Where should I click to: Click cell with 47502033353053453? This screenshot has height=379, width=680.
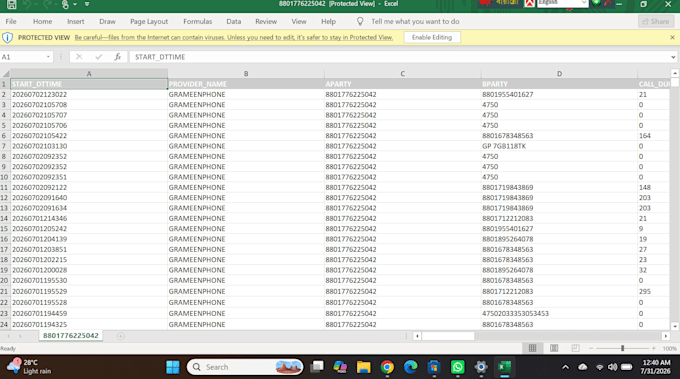pyautogui.click(x=559, y=314)
